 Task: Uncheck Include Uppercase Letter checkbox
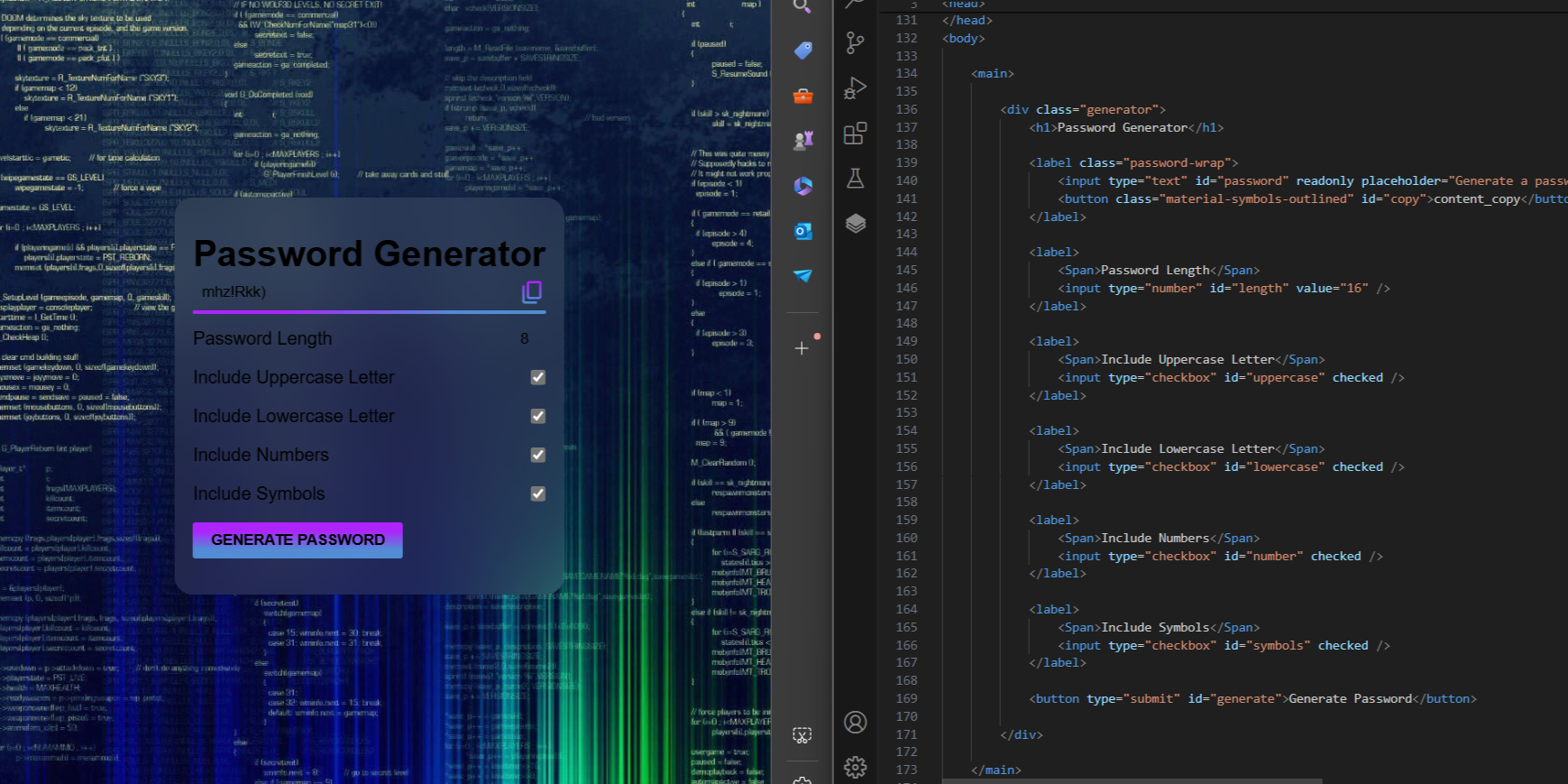(x=538, y=377)
